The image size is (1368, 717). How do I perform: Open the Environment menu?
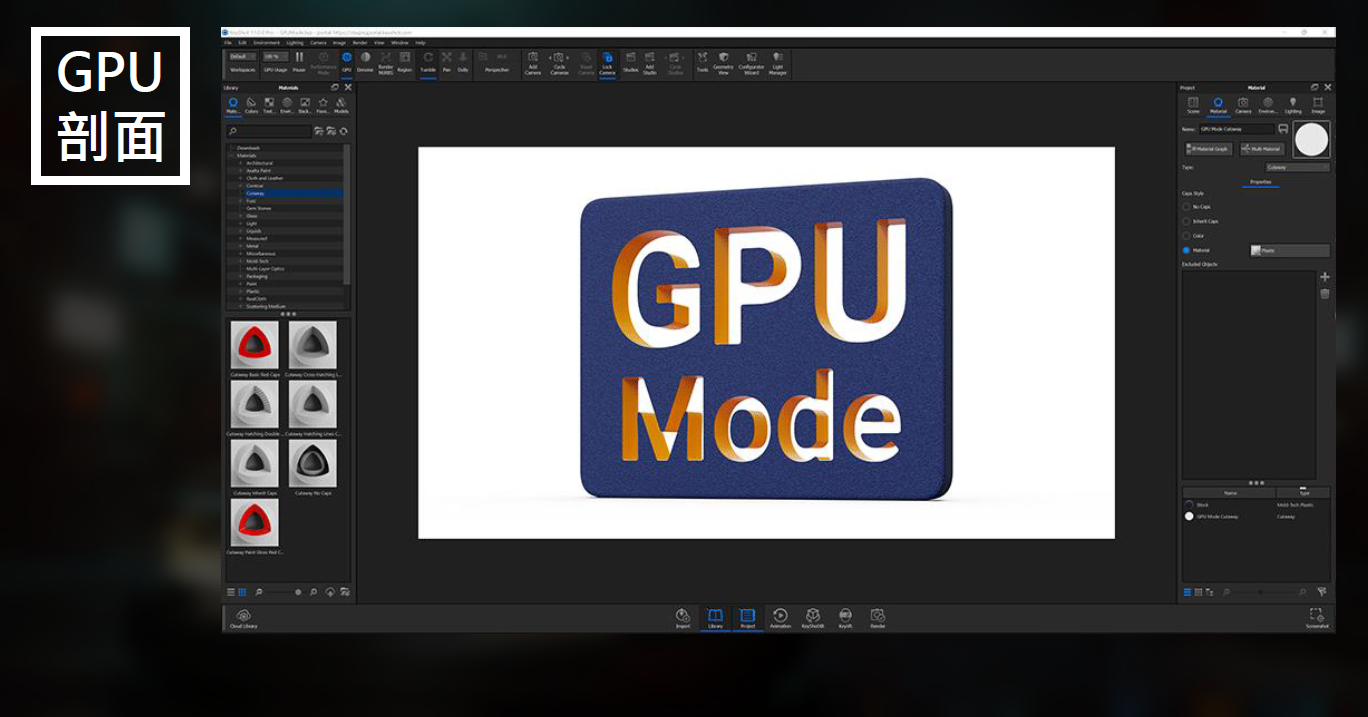coord(266,43)
